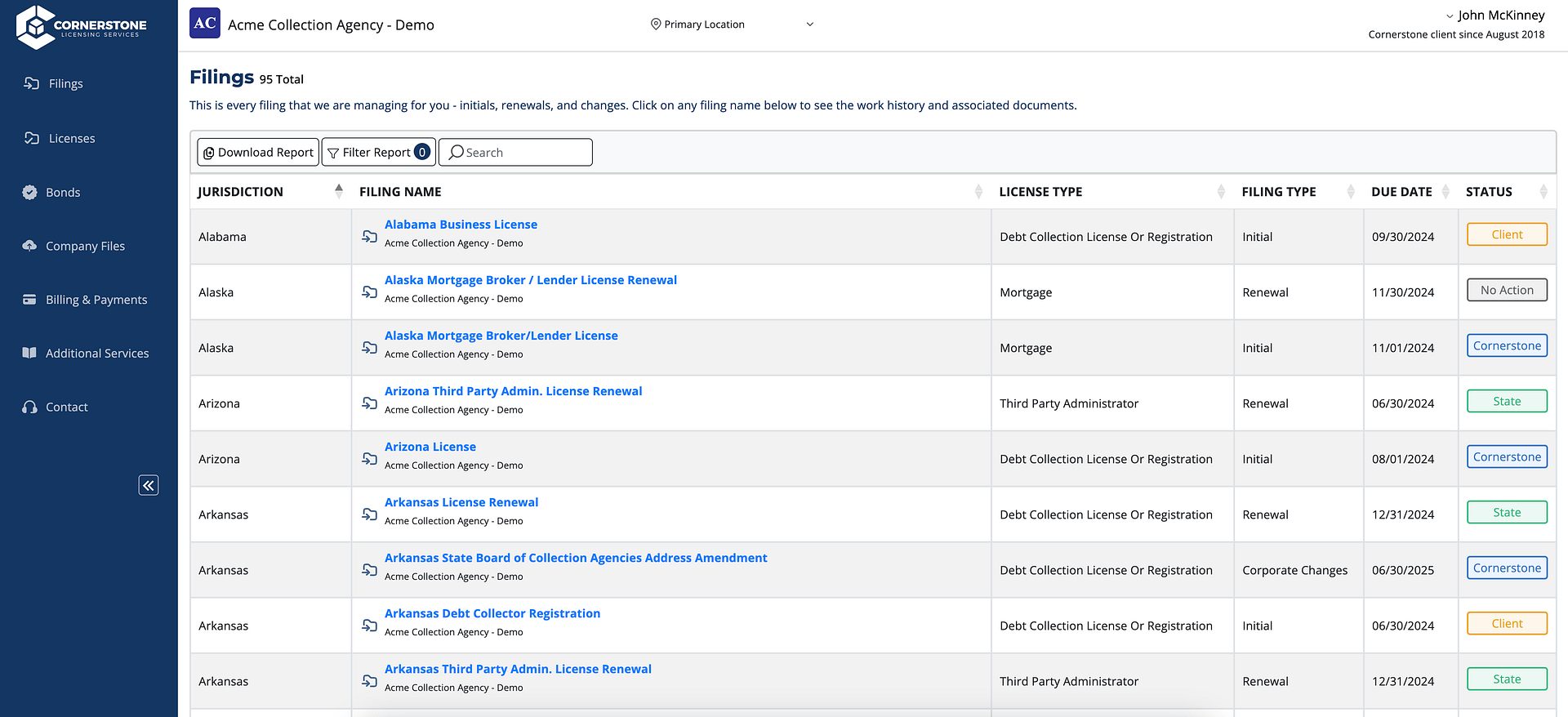Image resolution: width=1568 pixels, height=717 pixels.
Task: Open Alaska Mortgage Broker/Lender License filing
Action: click(x=501, y=336)
